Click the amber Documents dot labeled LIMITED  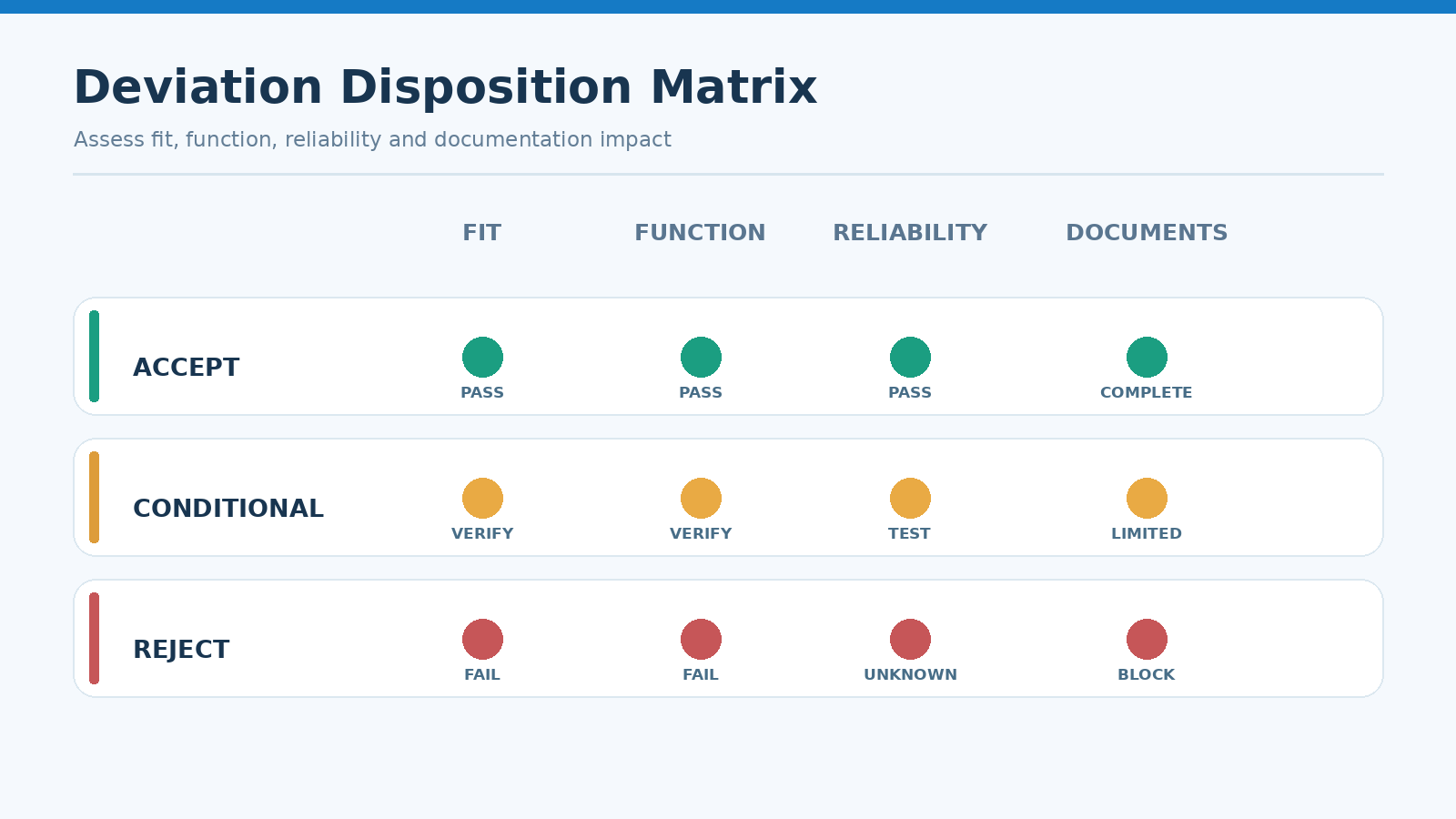tap(1147, 498)
